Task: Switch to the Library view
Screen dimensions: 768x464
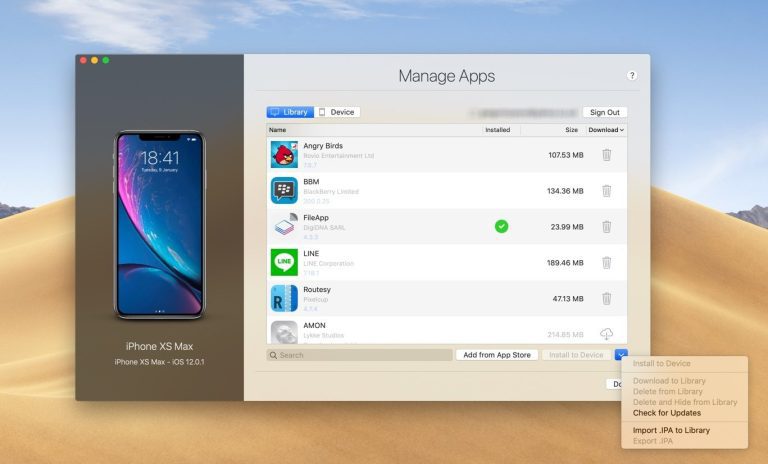Action: (290, 112)
